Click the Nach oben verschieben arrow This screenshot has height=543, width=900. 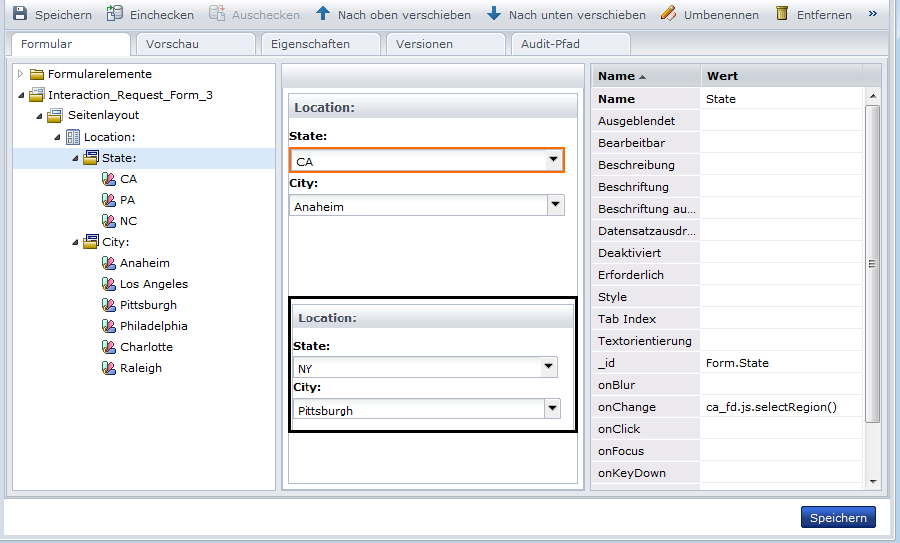click(322, 15)
